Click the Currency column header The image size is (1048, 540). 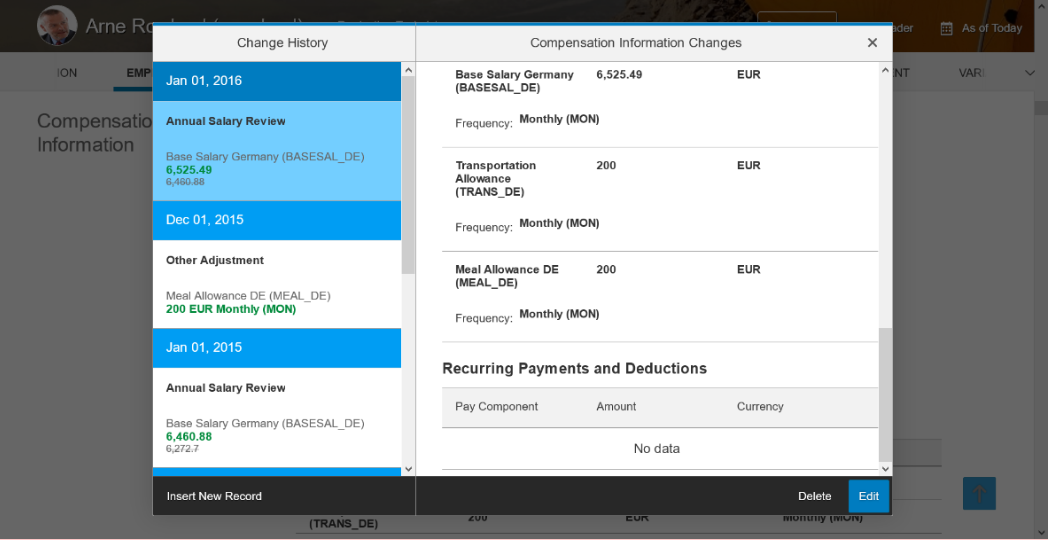[x=760, y=406]
